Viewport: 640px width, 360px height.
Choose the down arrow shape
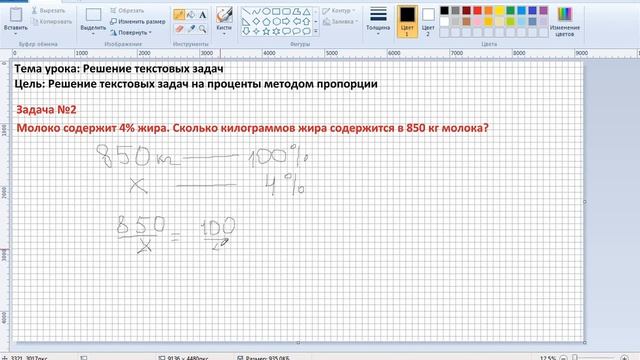(246, 31)
